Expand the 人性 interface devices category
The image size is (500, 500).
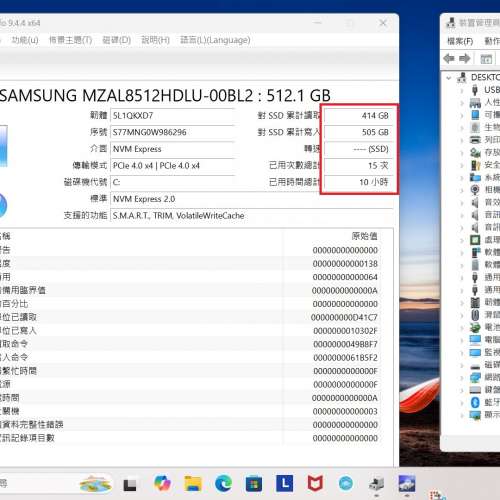coord(462,103)
